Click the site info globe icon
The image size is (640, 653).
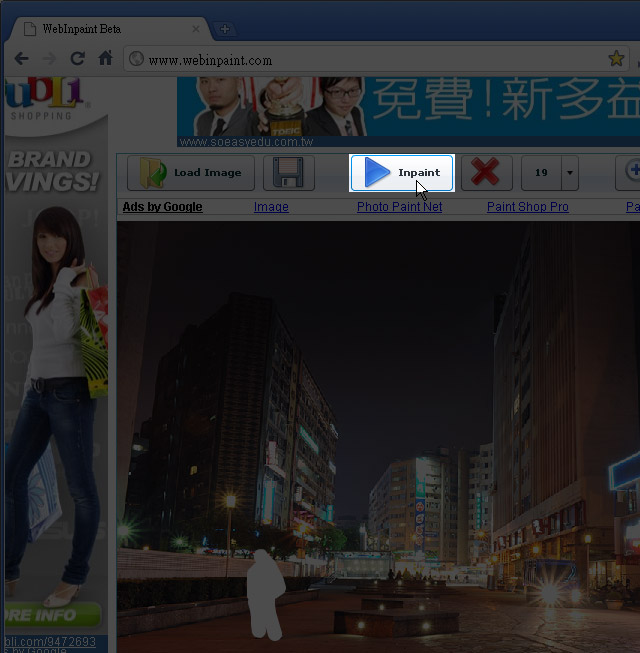pos(136,59)
